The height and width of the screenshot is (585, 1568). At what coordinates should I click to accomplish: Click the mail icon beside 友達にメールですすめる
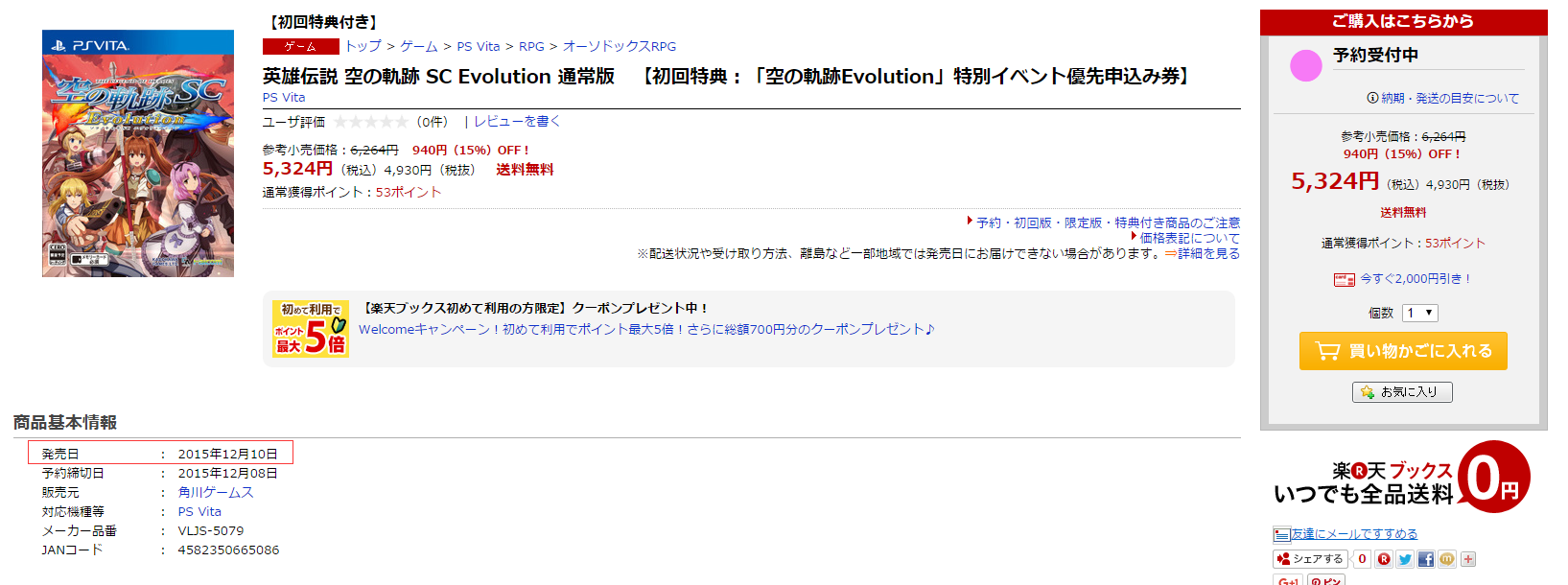[1281, 534]
